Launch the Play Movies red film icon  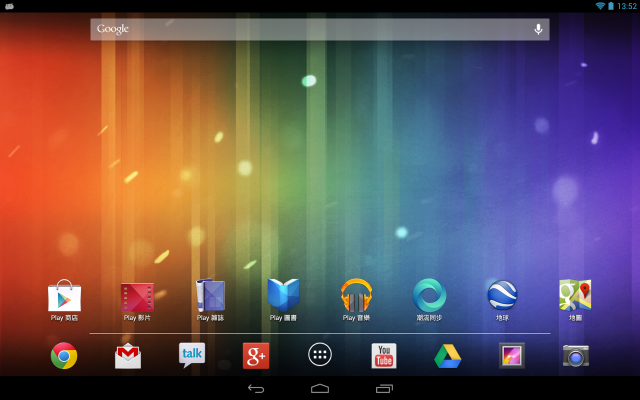point(137,301)
